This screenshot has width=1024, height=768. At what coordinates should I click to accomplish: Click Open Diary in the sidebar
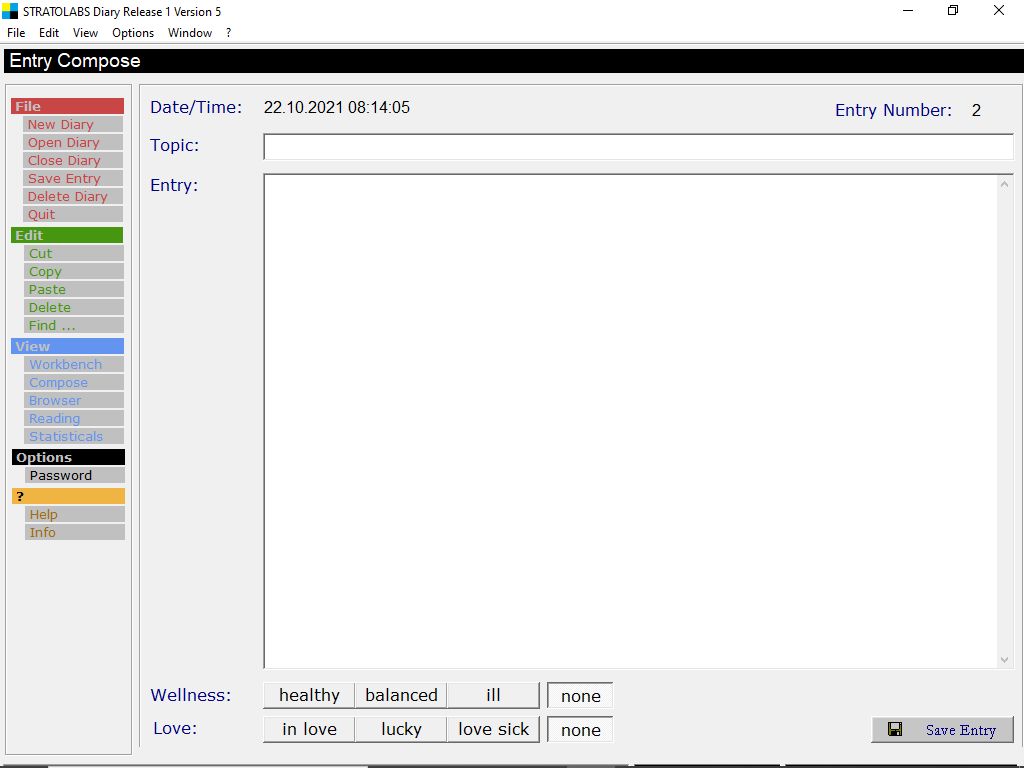pyautogui.click(x=73, y=142)
